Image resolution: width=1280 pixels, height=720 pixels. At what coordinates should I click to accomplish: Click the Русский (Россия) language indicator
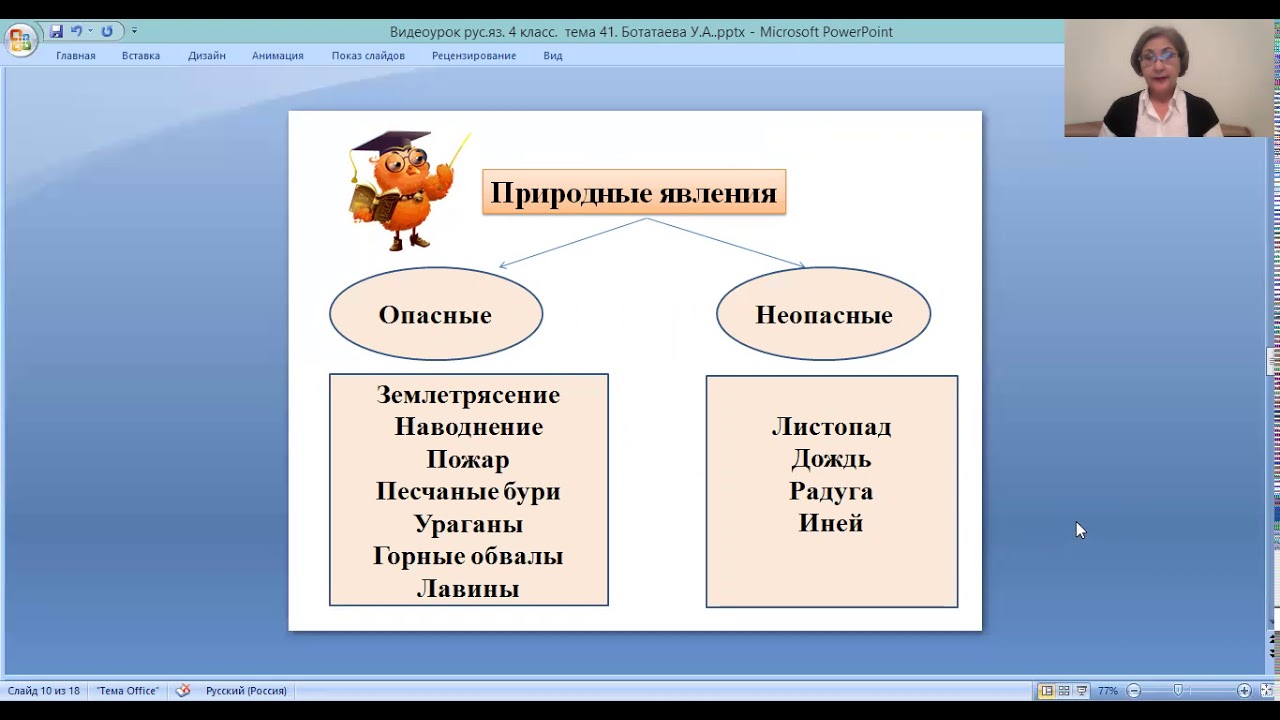pos(246,691)
